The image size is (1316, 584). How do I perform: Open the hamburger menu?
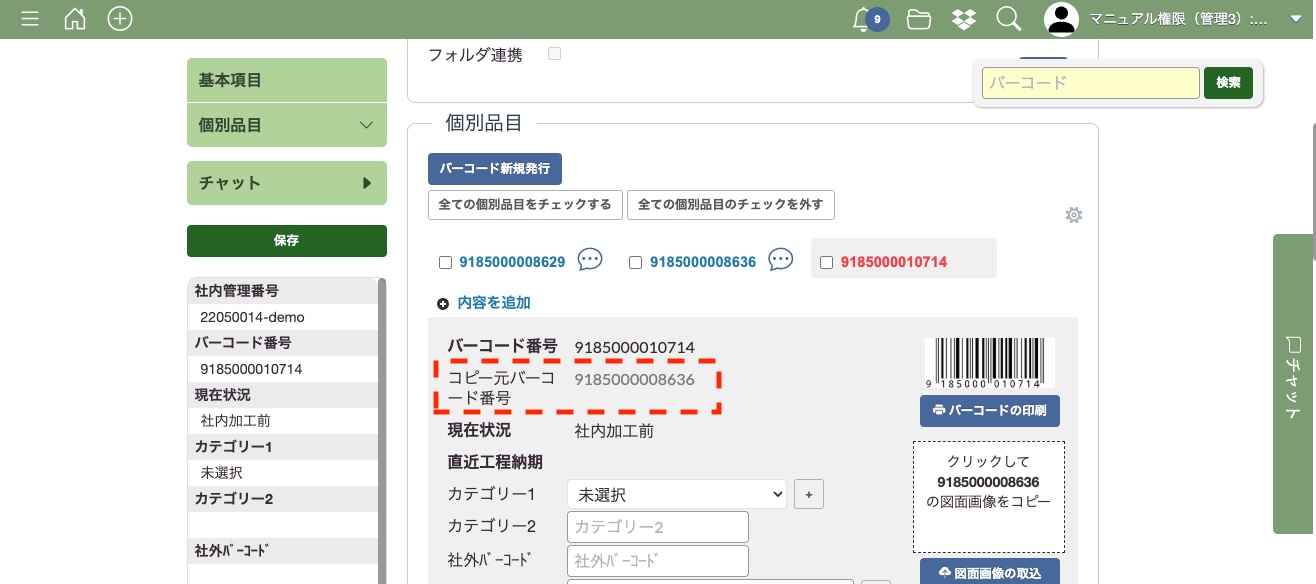(x=30, y=19)
